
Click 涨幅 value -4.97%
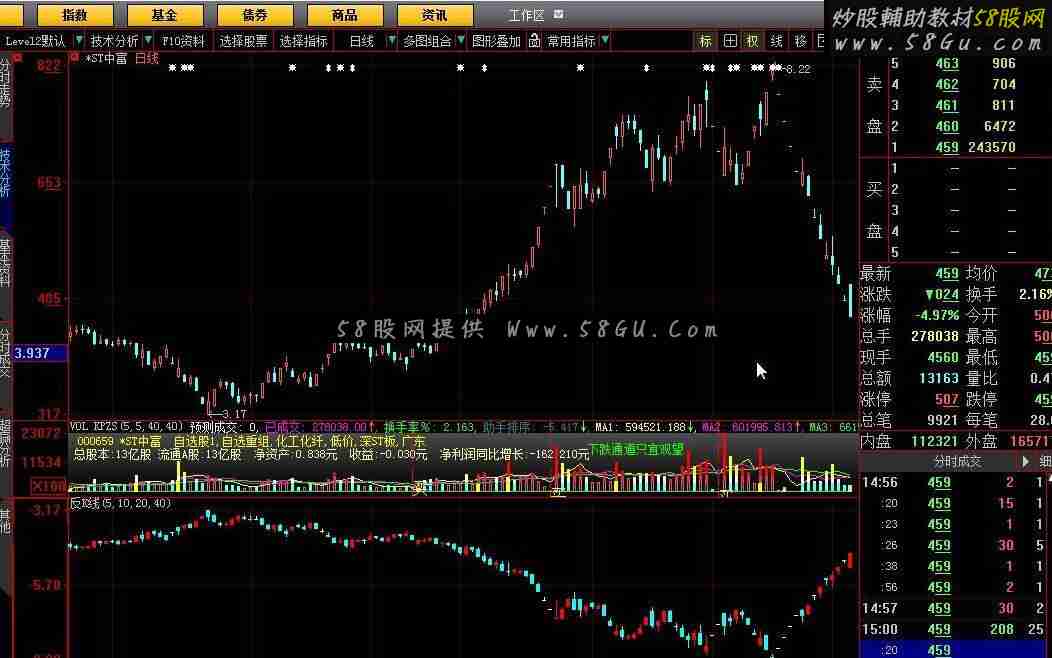tap(937, 315)
